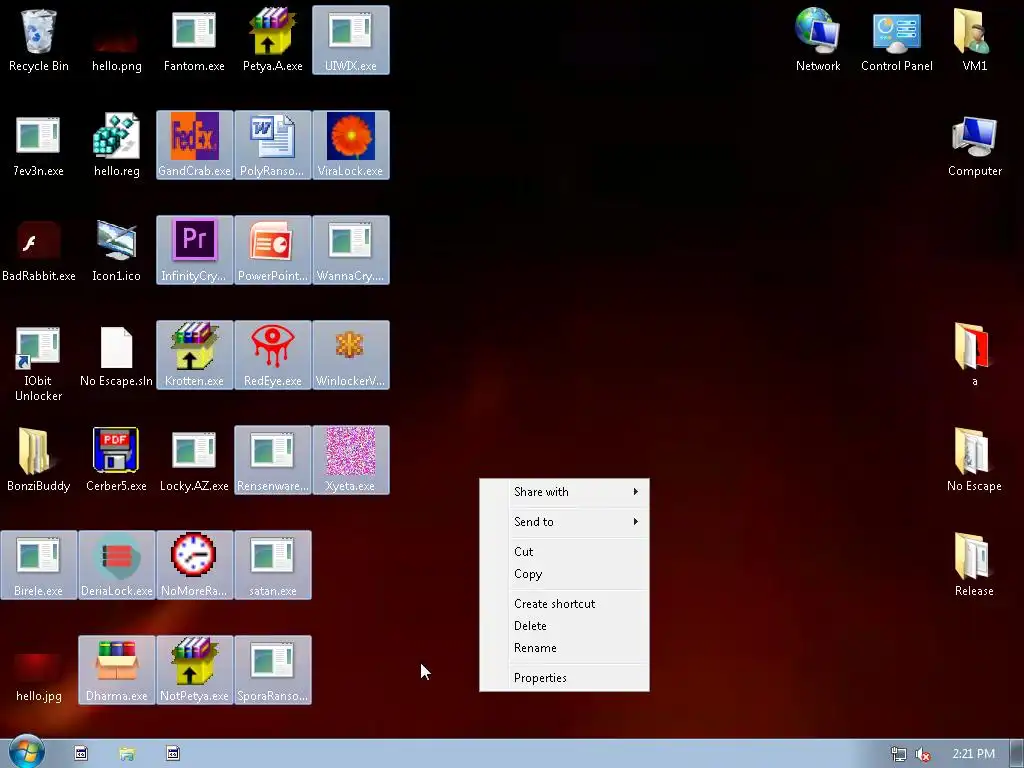The image size is (1024, 768).
Task: Open the Windows Start menu
Action: pos(26,752)
